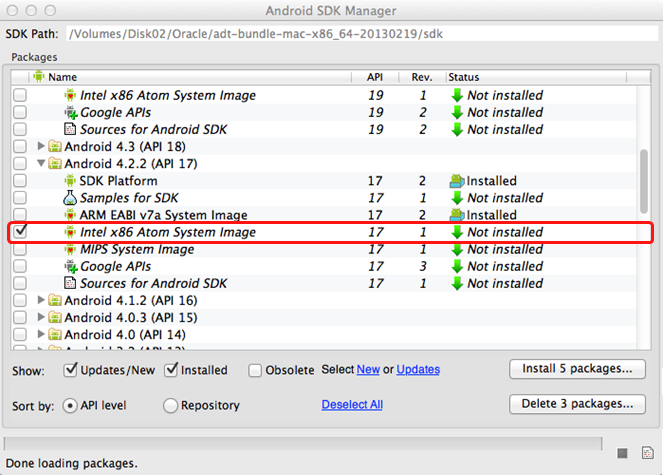Click the Name column header
This screenshot has height=475, width=664.
point(191,77)
